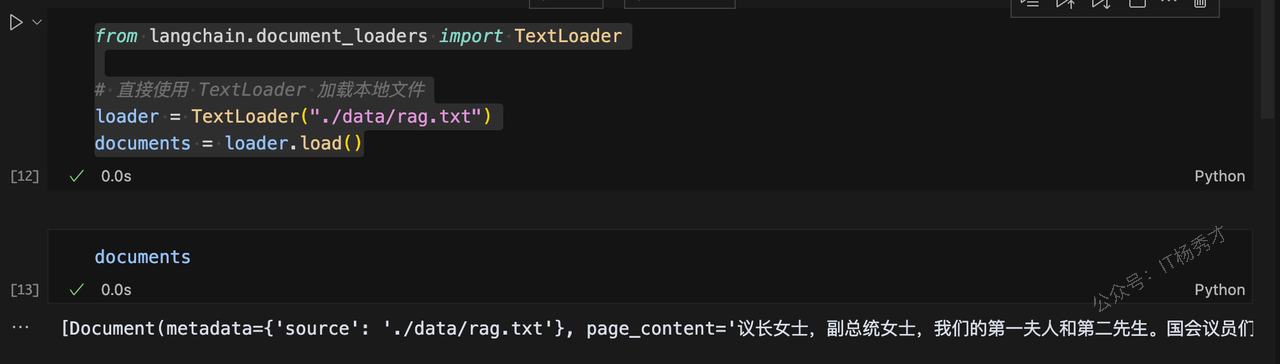This screenshot has width=1280, height=364.
Task: Click the Document output text line
Action: (x=657, y=328)
